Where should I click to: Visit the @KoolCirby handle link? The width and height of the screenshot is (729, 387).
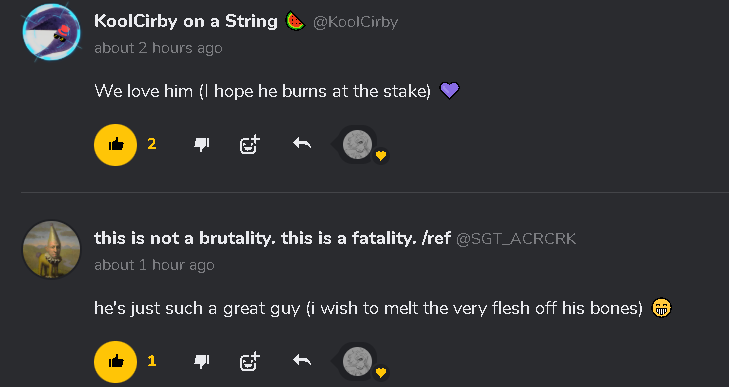[356, 22]
